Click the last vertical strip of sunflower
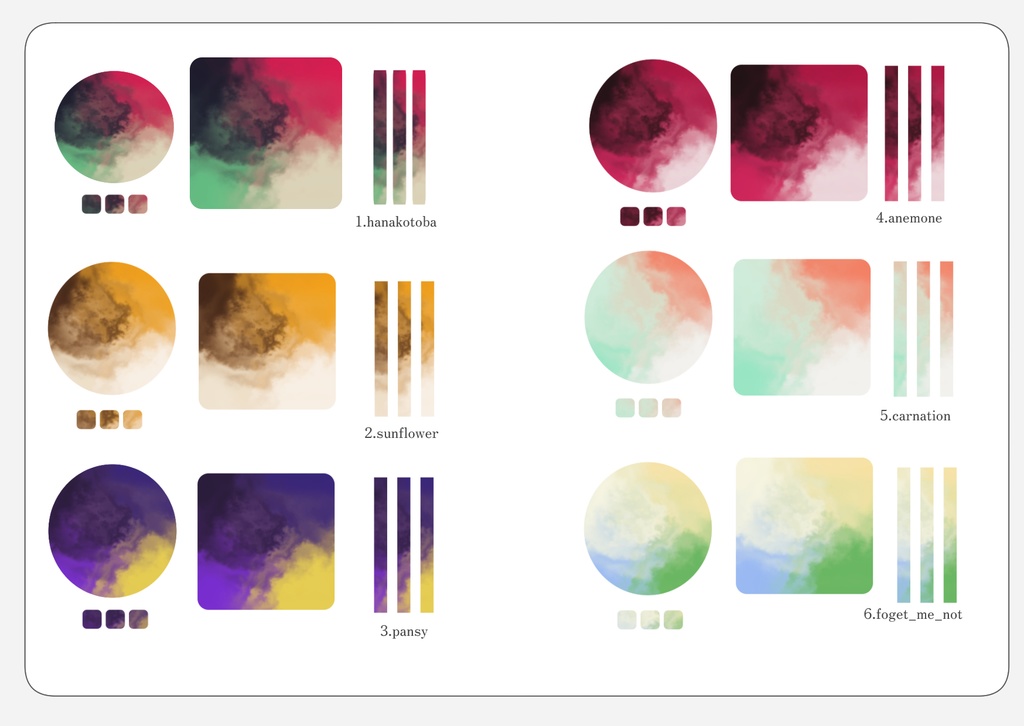 point(428,349)
